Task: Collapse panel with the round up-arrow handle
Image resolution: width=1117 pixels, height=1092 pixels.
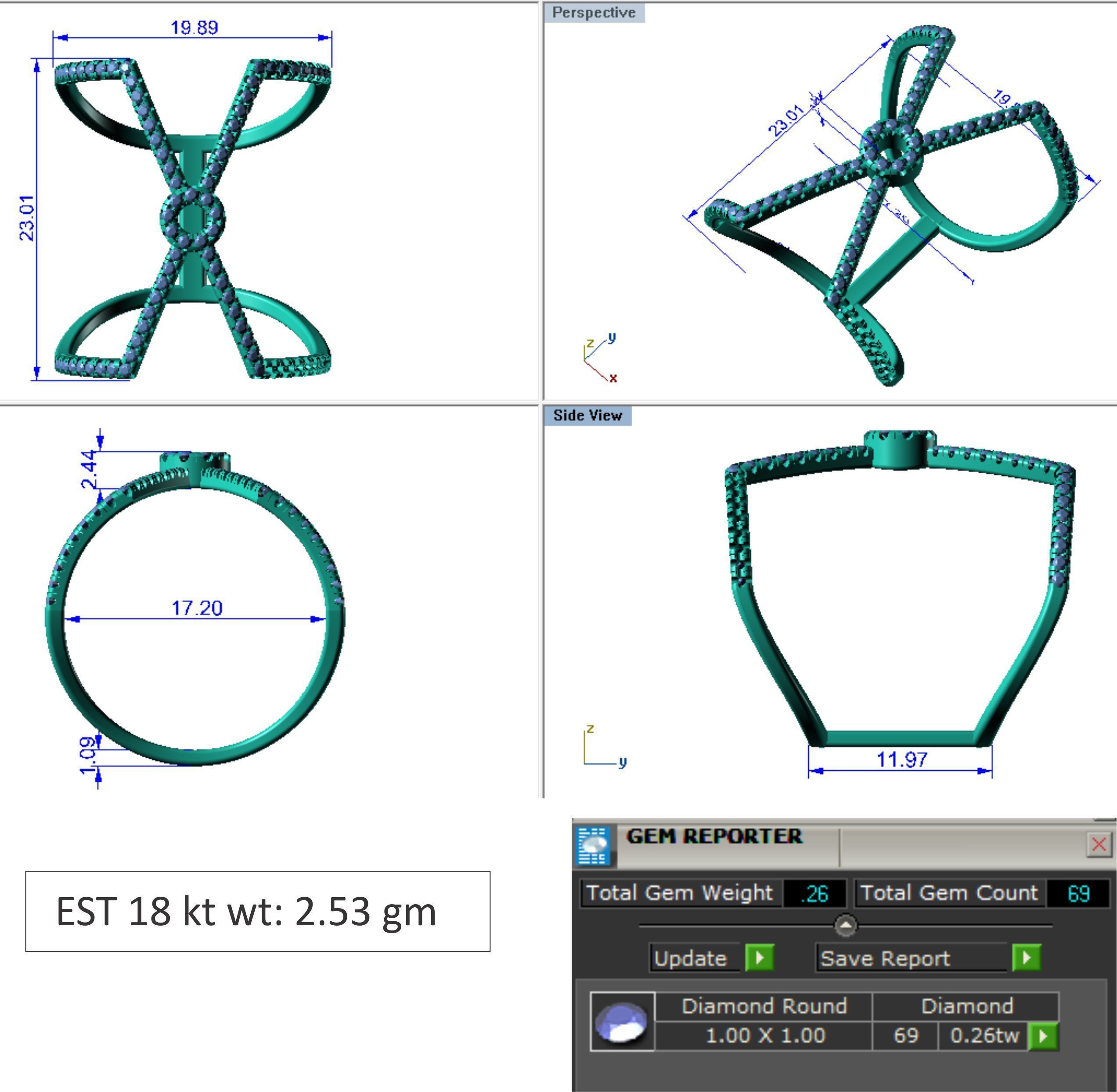Action: (846, 926)
